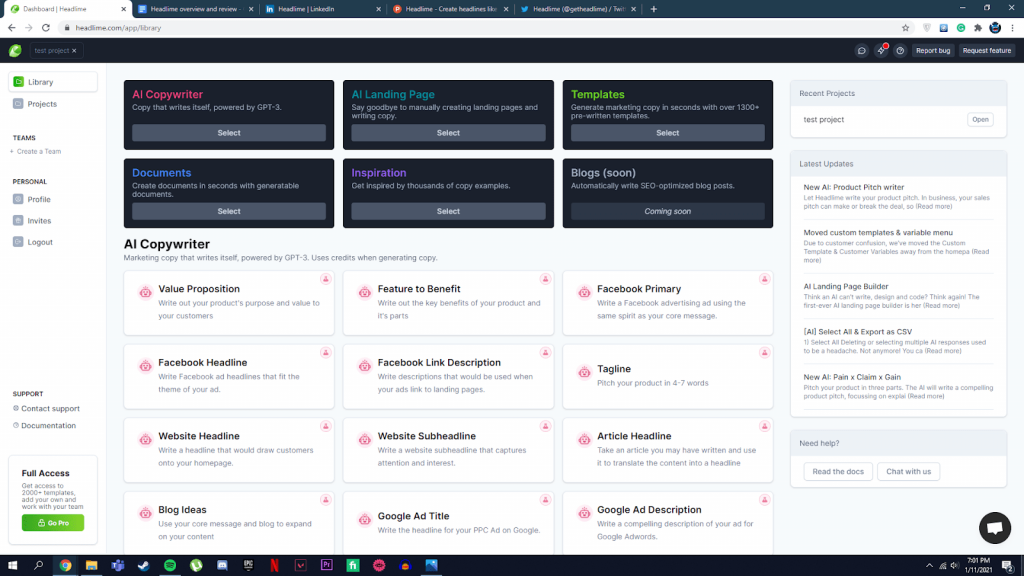The width and height of the screenshot is (1024, 576).
Task: Open the Contact support link
Action: pos(46,409)
